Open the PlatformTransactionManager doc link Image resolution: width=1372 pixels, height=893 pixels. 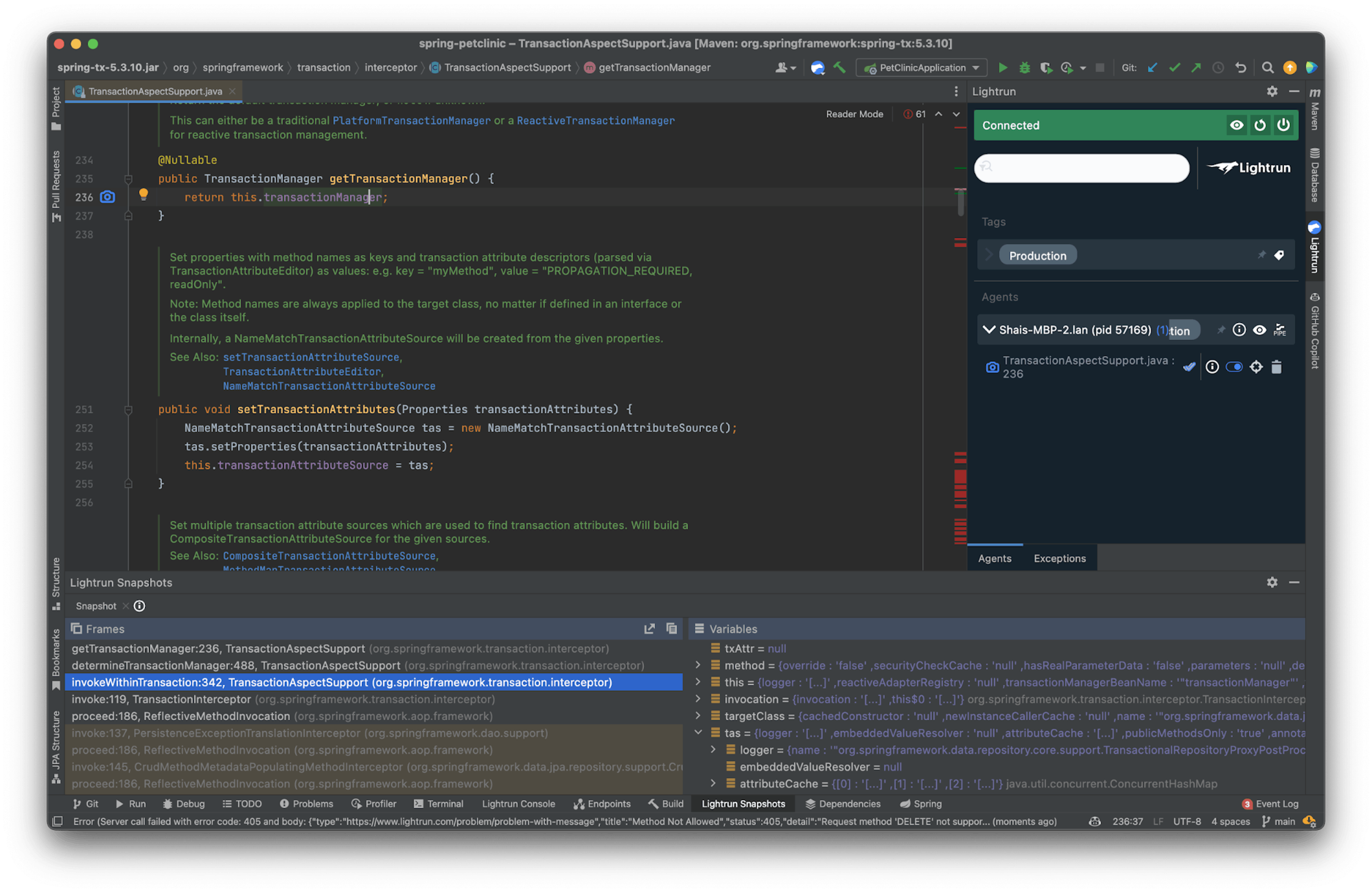(x=411, y=120)
